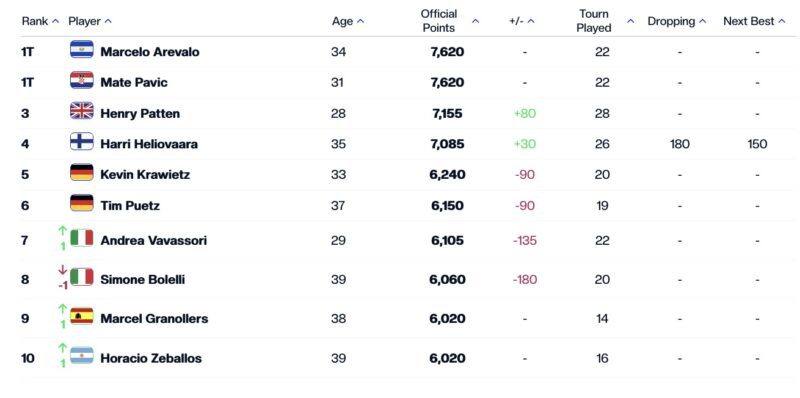Image resolution: width=800 pixels, height=398 pixels.
Task: Open Simone Bolelli player profile link
Action: [143, 280]
